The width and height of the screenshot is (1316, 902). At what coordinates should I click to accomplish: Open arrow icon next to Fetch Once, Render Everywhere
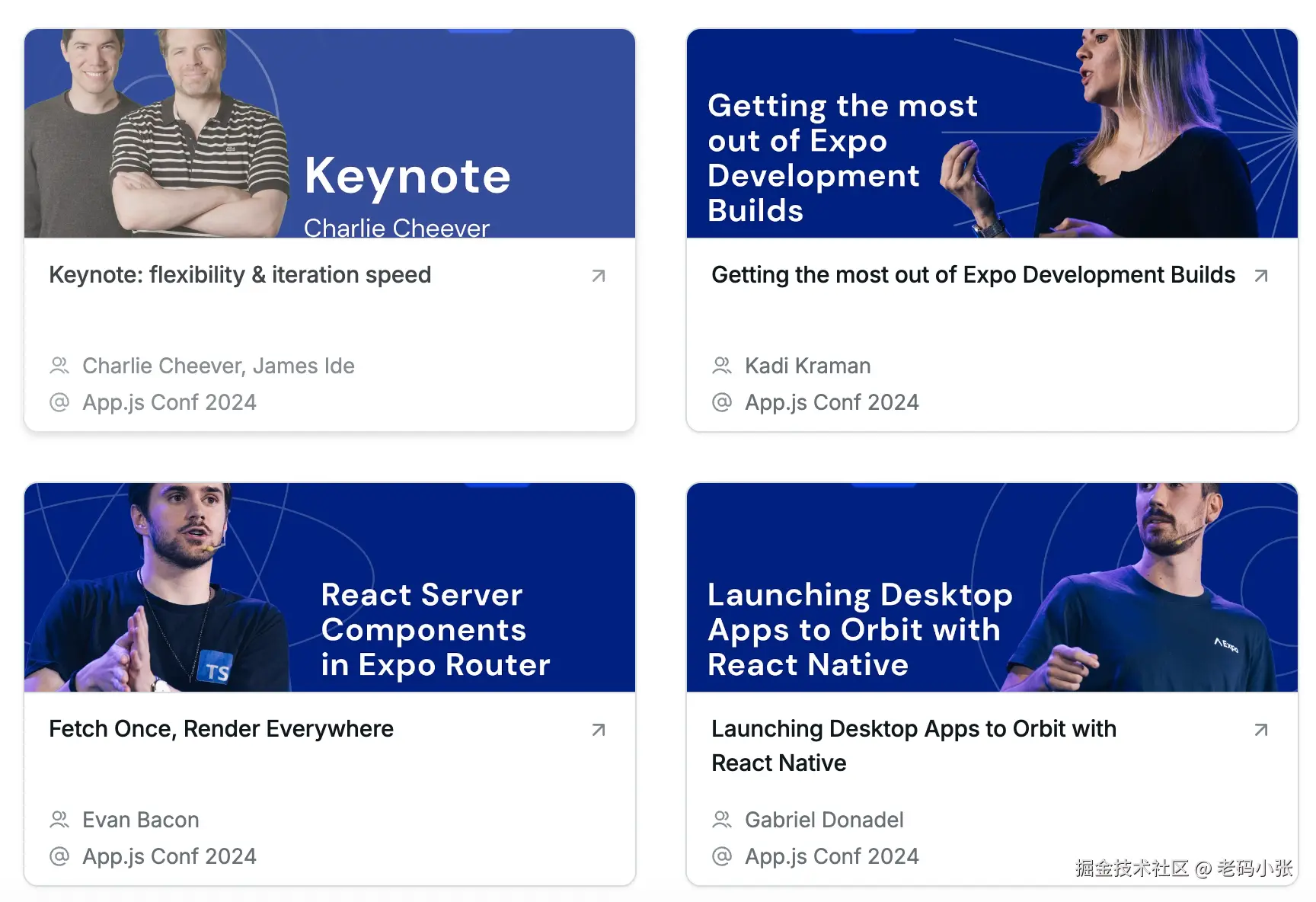[x=599, y=730]
